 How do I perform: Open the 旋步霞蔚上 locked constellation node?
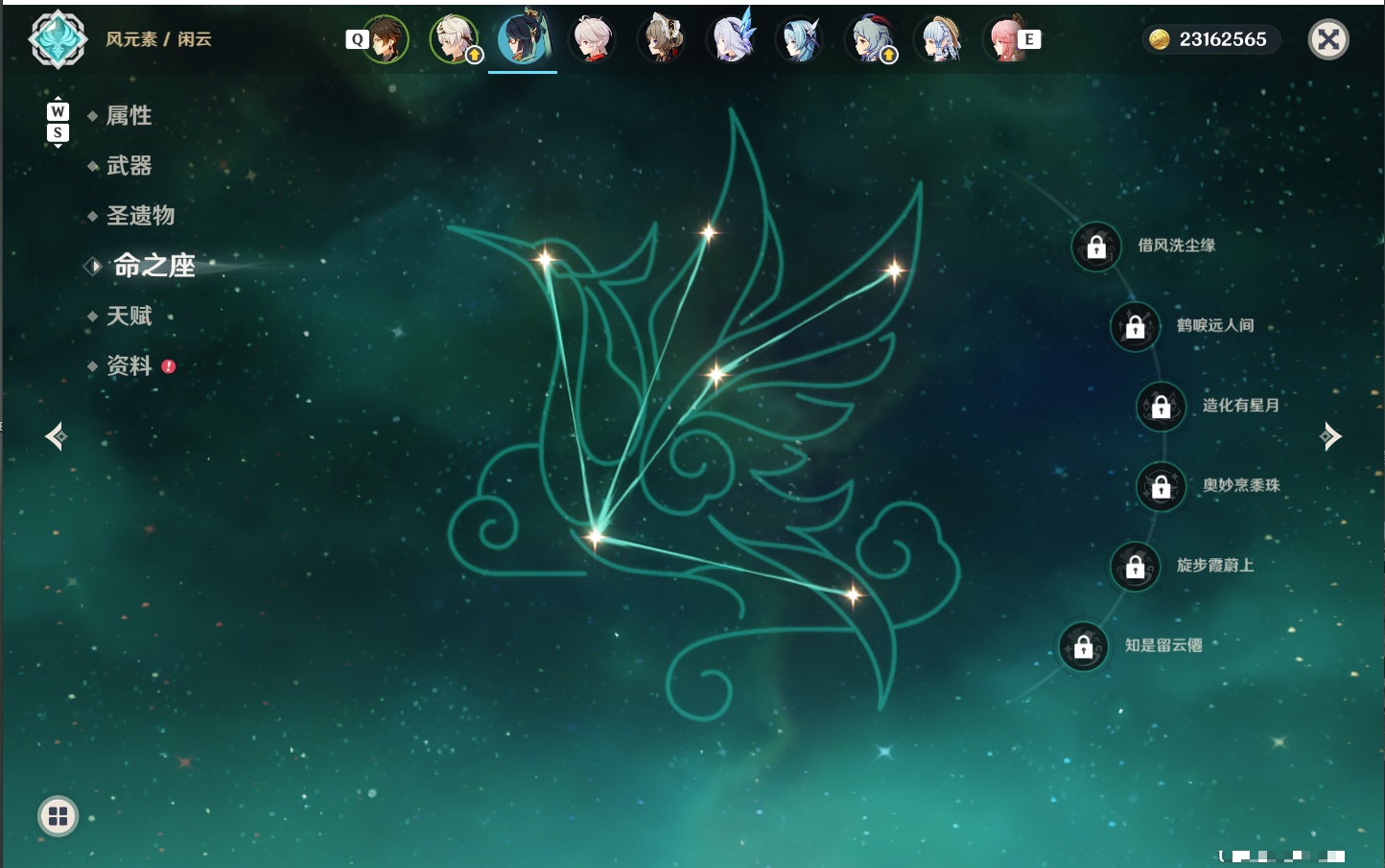(x=1135, y=567)
